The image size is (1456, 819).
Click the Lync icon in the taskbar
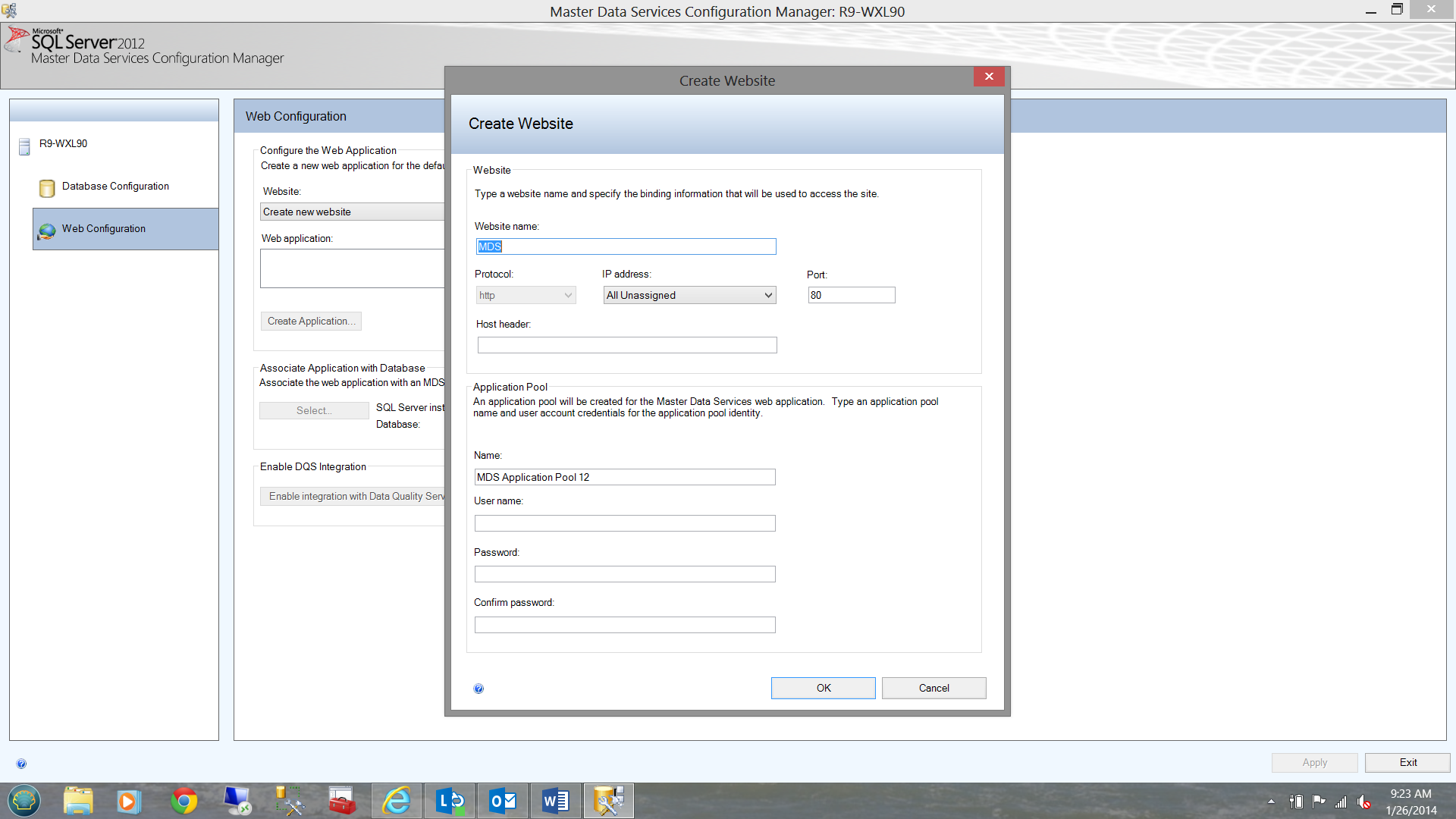(450, 801)
